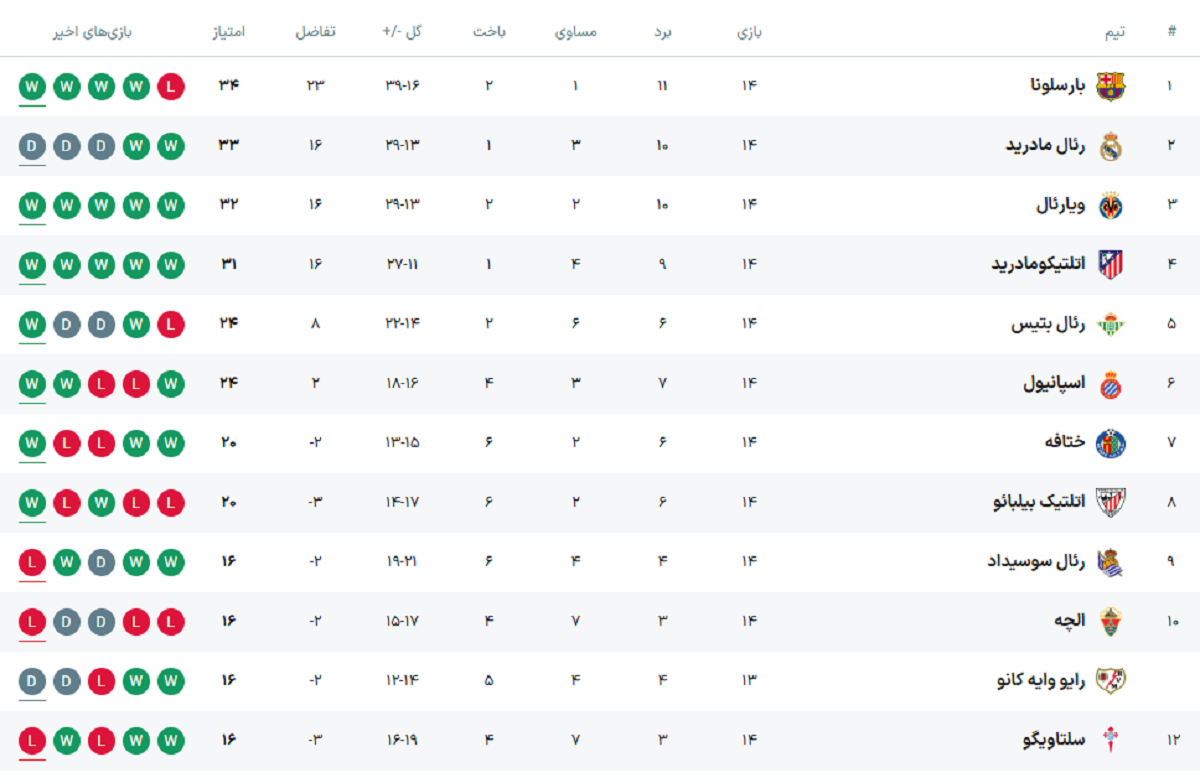Sort table by امتیاز column header
Viewport: 1200px width, 783px height.
[x=228, y=31]
